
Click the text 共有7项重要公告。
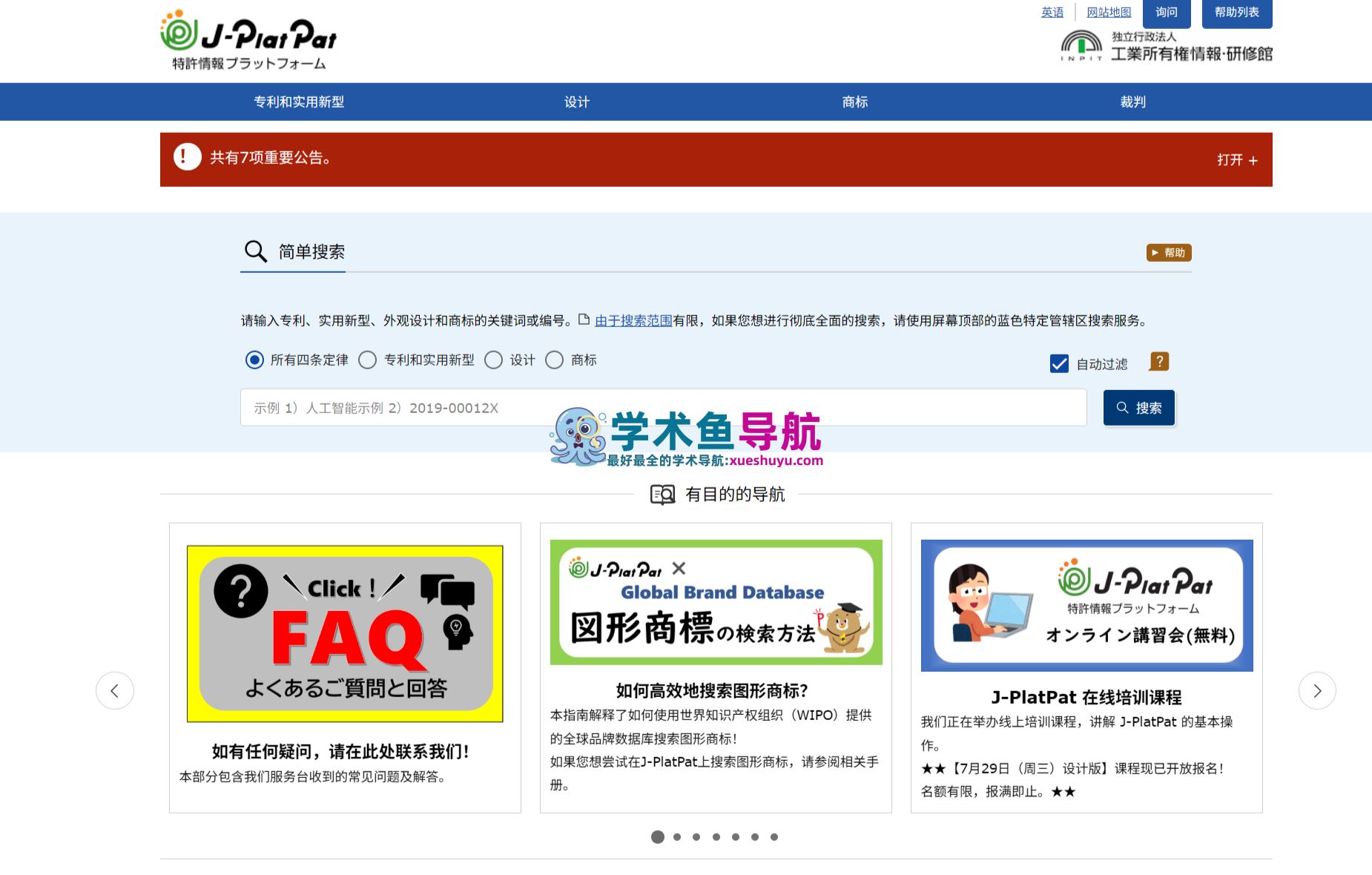click(x=271, y=157)
